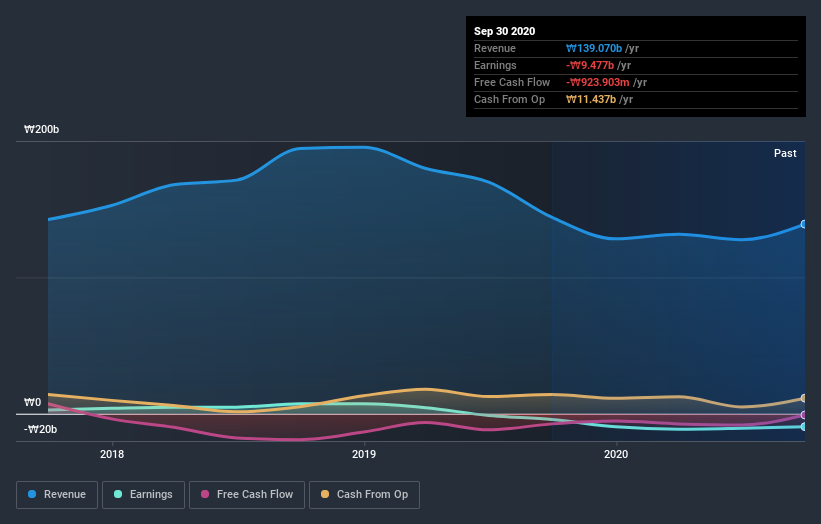Click the Earnings row label in tooltip

pos(495,65)
